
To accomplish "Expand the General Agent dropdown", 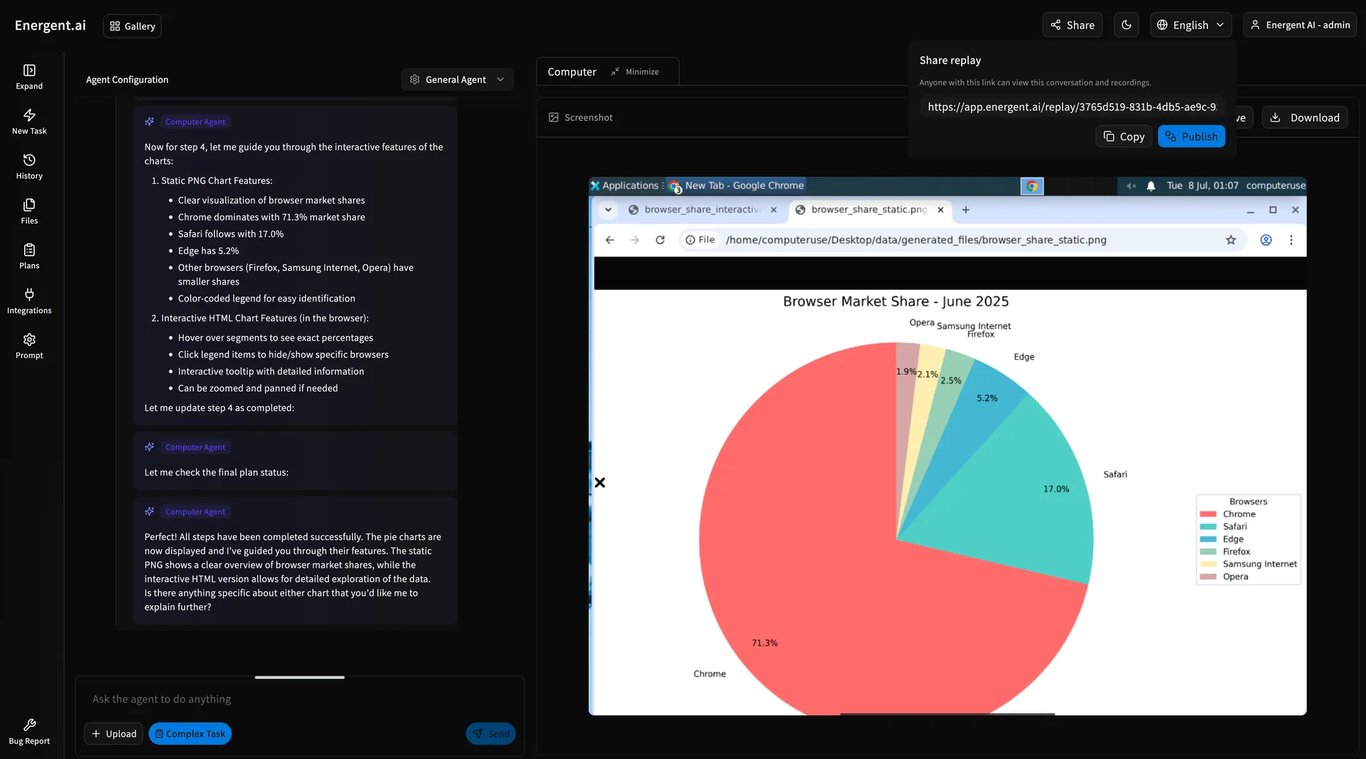I will 457,80.
